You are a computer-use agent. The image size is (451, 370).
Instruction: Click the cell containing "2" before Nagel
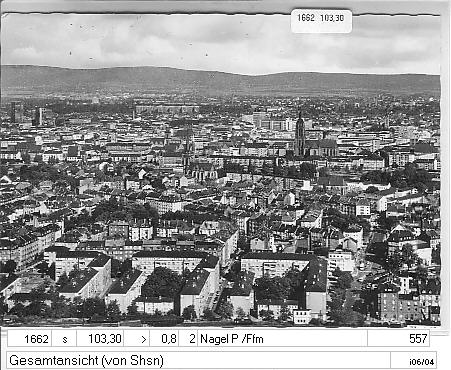point(188,339)
